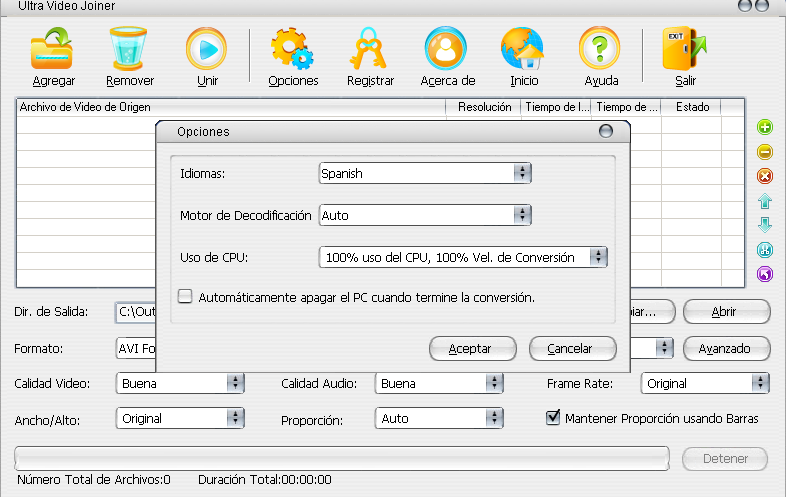Image resolution: width=786 pixels, height=497 pixels.
Task: Click the Agregar folder icon
Action: pyautogui.click(x=52, y=49)
